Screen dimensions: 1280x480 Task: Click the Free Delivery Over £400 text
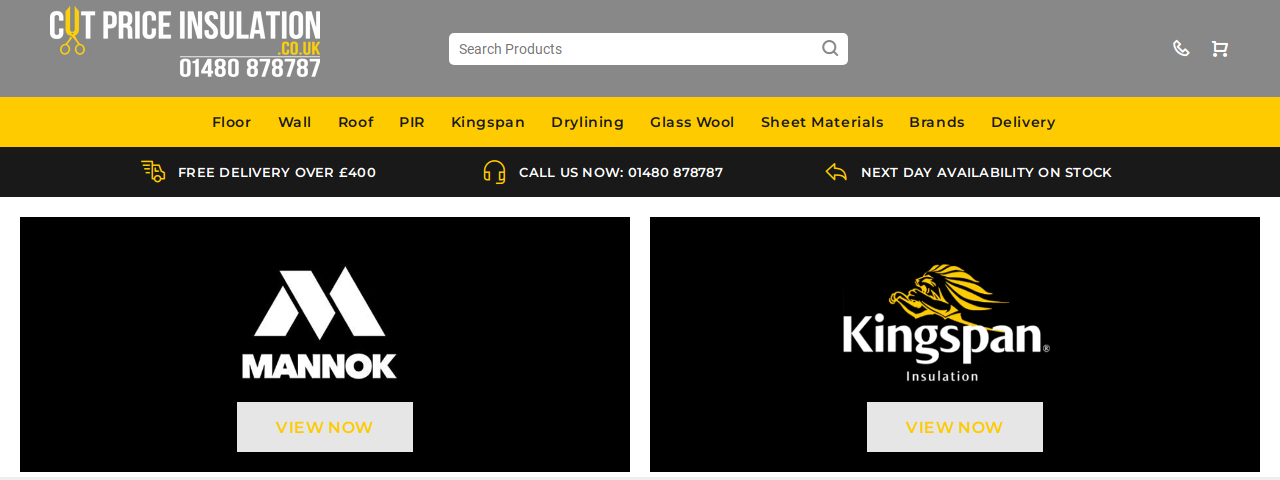pyautogui.click(x=277, y=172)
